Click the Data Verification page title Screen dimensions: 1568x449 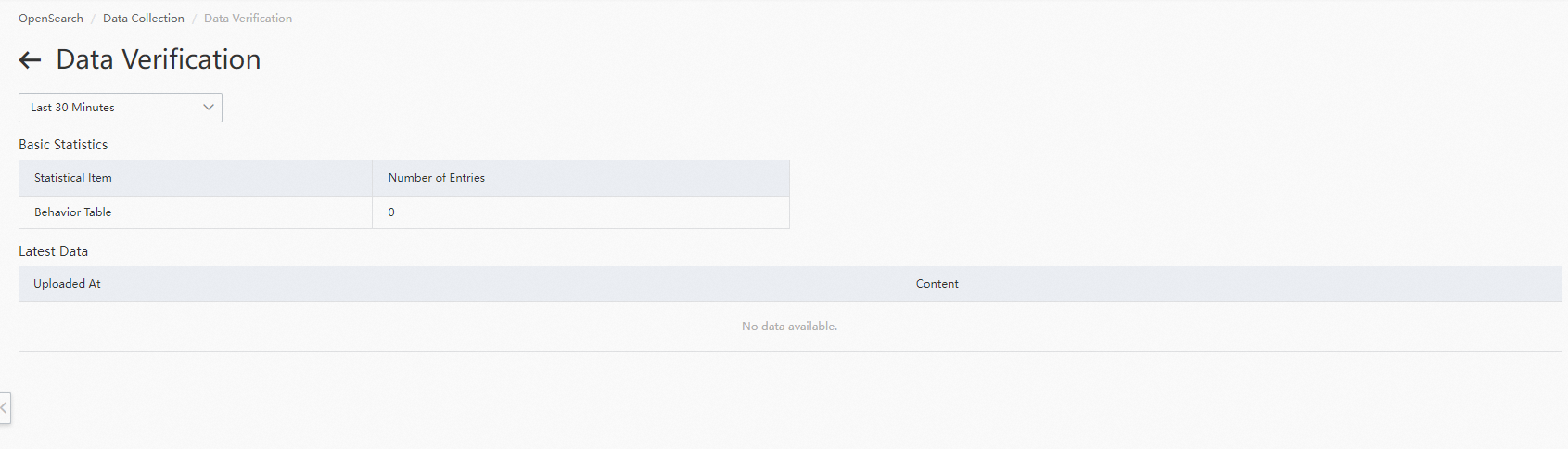pos(159,59)
